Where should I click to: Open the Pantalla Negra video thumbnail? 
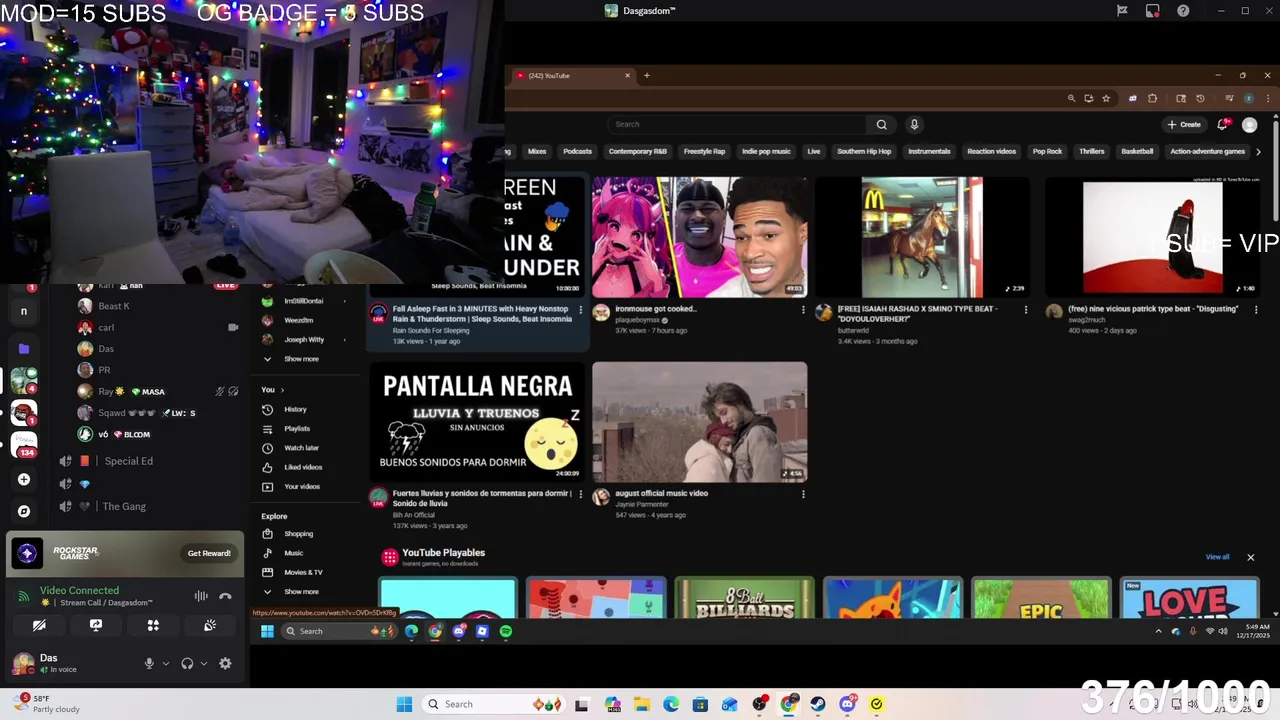pos(478,422)
